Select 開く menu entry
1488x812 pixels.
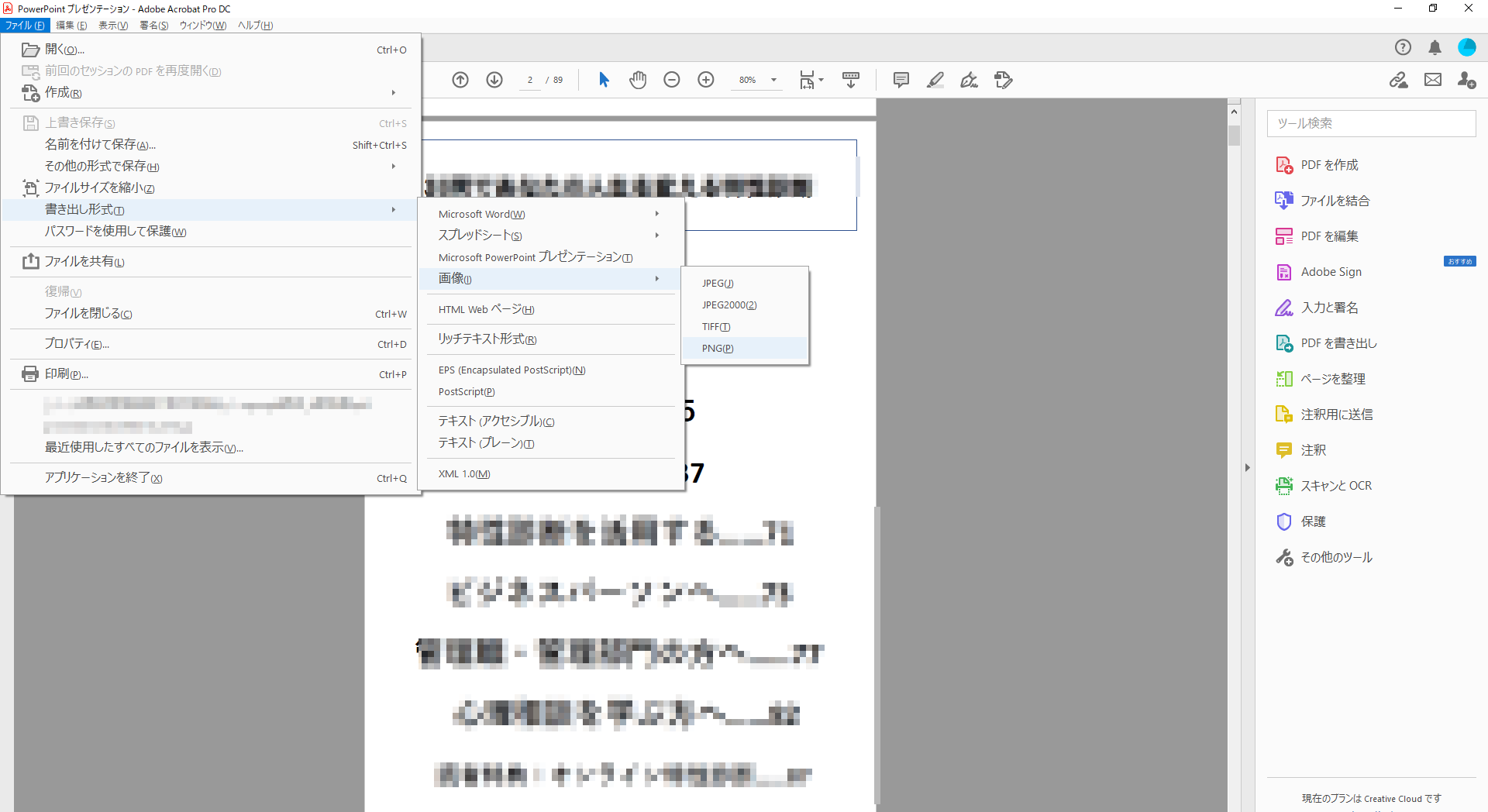[211, 50]
